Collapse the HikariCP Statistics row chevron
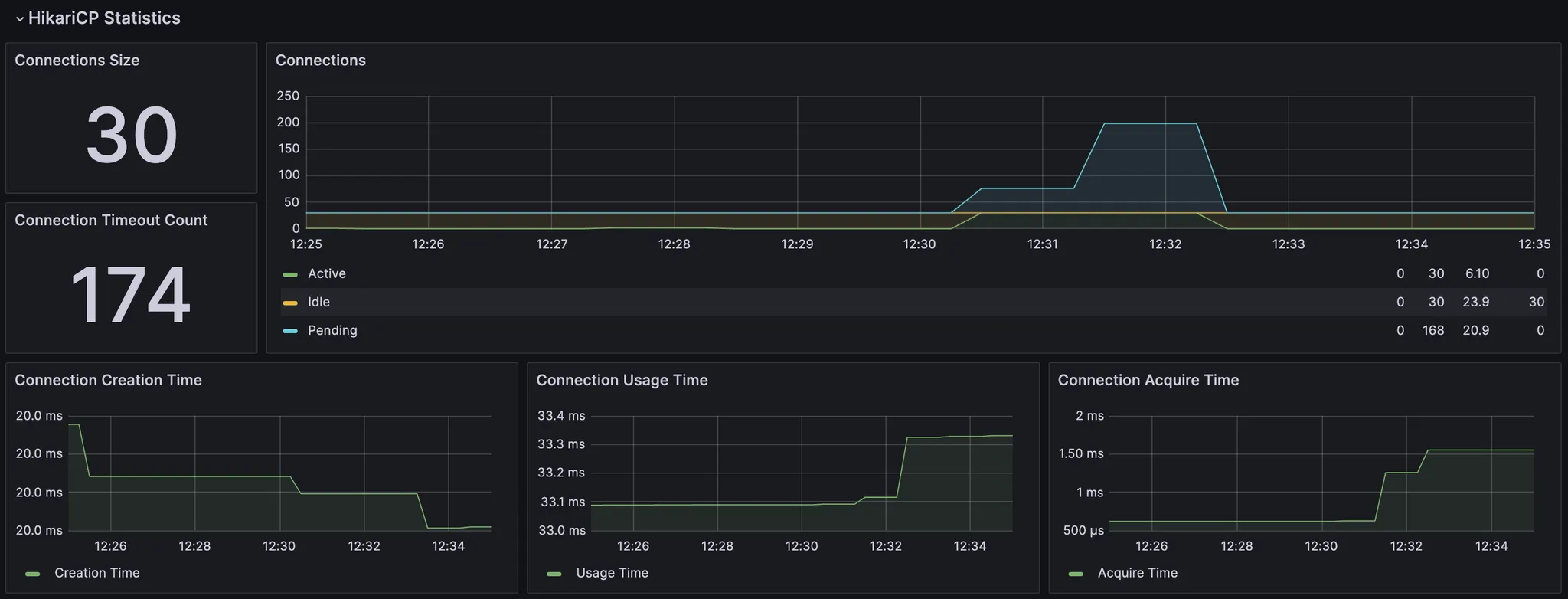 point(19,18)
